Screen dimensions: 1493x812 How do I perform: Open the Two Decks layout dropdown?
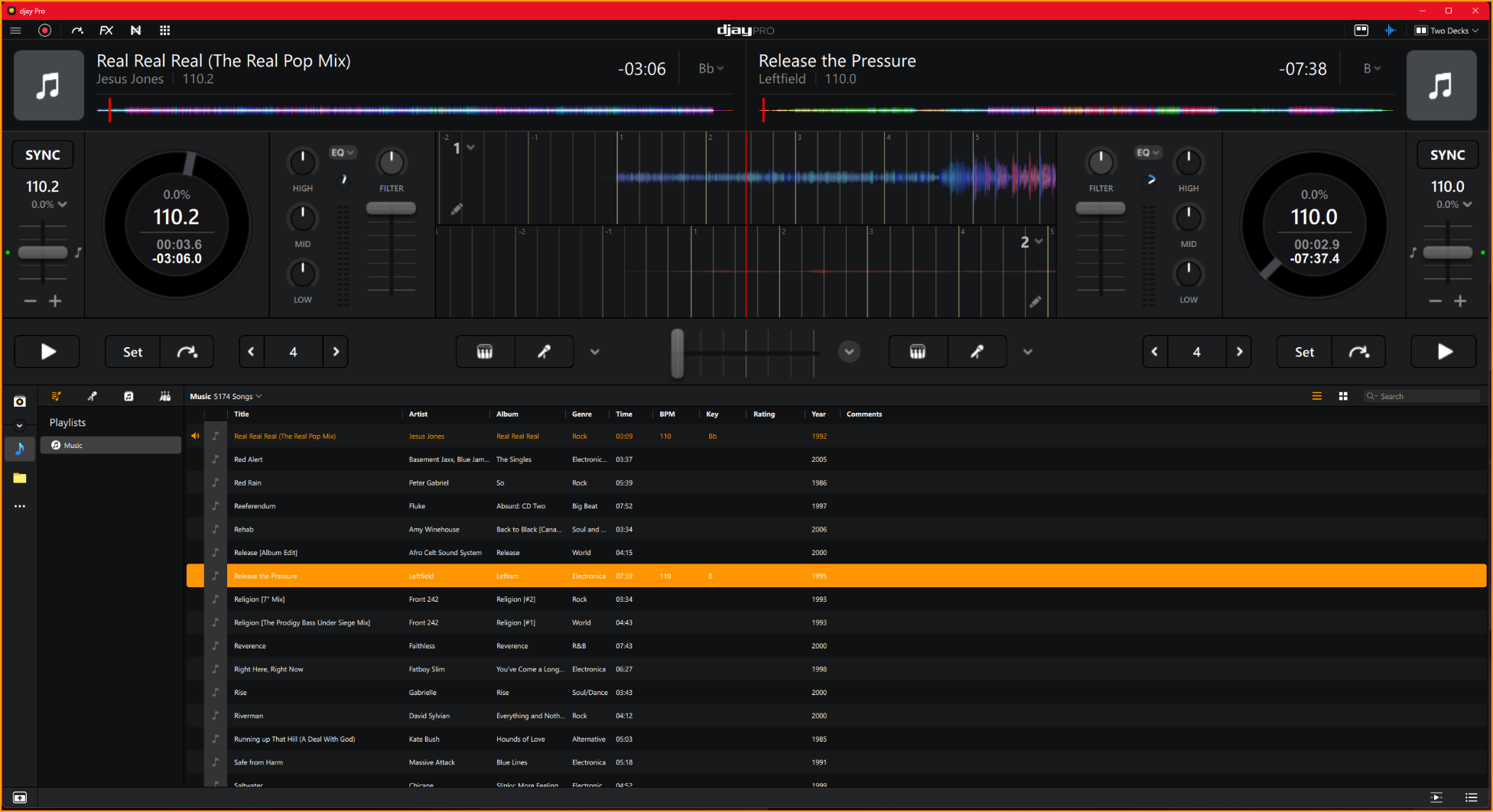click(x=1446, y=31)
